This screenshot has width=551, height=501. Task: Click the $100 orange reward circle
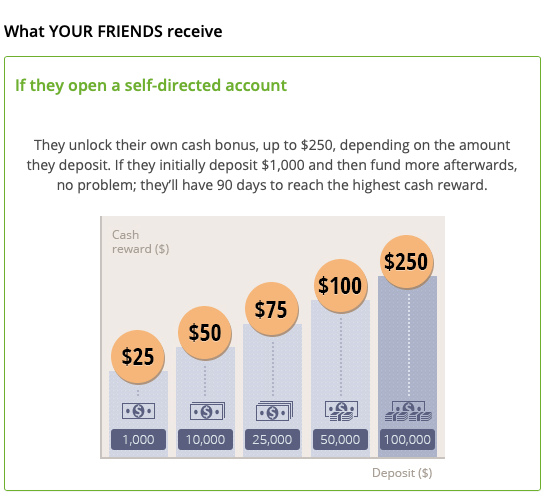341,286
